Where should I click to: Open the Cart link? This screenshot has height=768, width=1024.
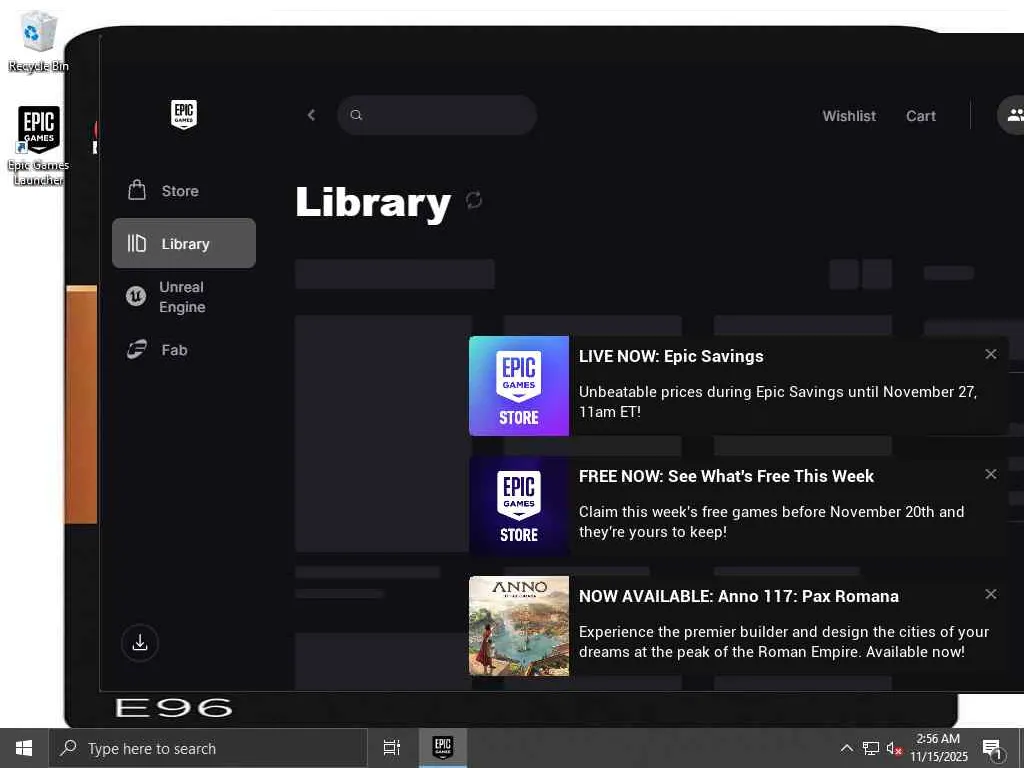(x=921, y=116)
